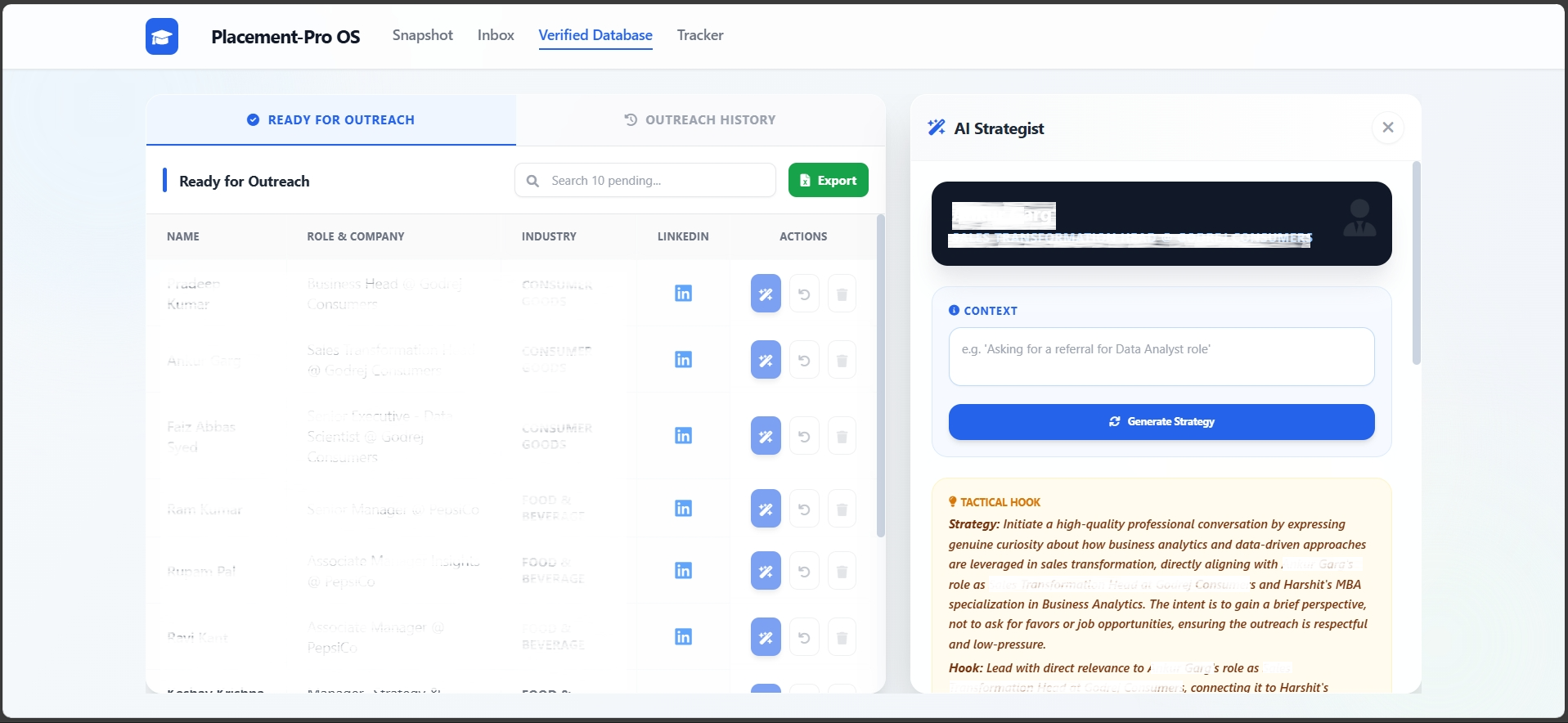Click the undo icon in Pradeep Kumar row

(804, 294)
